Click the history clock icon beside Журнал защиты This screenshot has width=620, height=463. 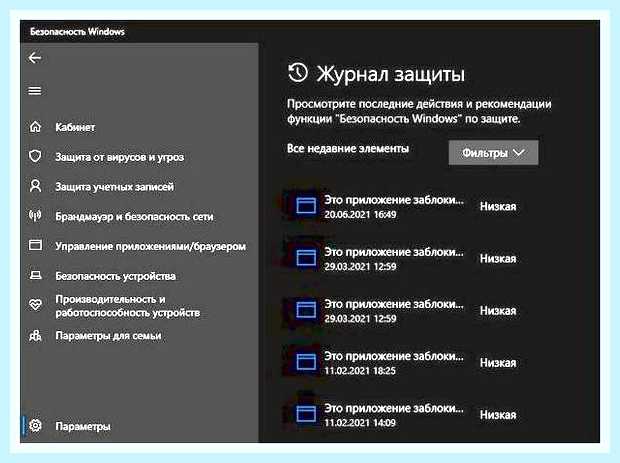click(x=297, y=73)
